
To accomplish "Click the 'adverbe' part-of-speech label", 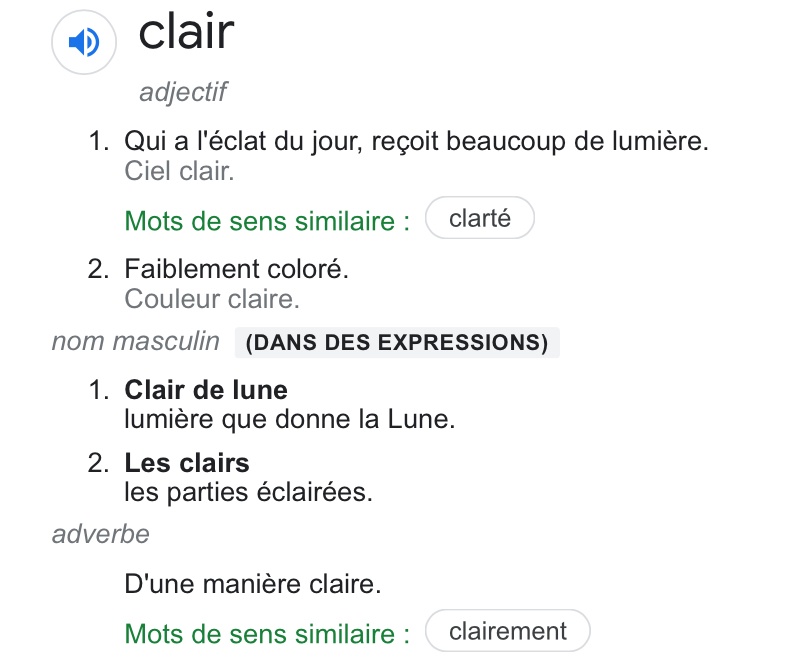I will [101, 534].
